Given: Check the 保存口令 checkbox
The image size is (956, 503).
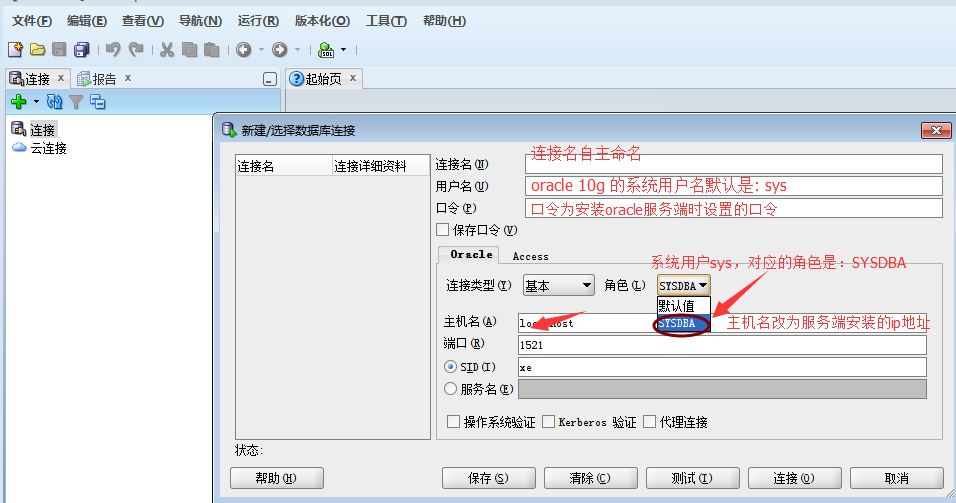Looking at the screenshot, I should point(443,230).
